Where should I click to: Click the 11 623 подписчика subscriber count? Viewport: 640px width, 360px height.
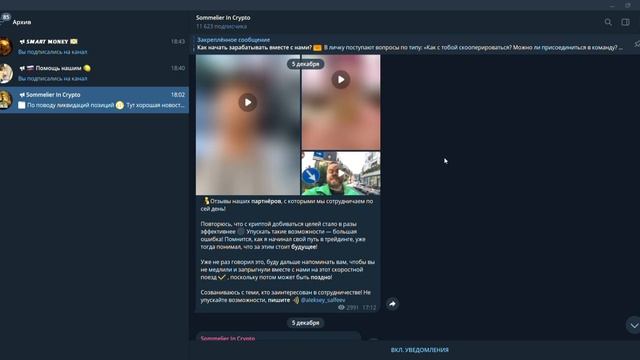(x=221, y=27)
